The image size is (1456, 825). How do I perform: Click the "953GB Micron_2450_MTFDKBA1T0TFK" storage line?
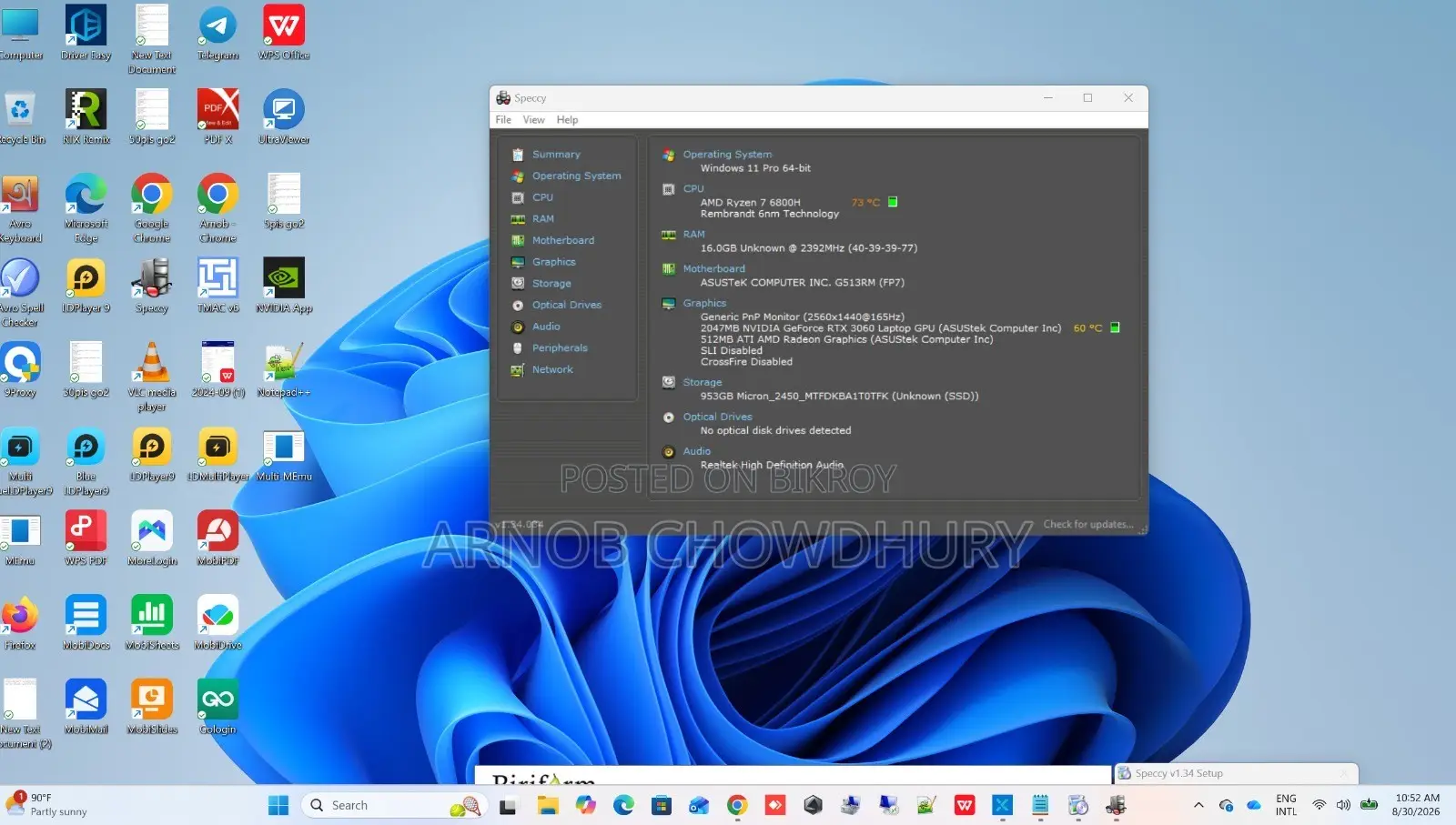(839, 397)
